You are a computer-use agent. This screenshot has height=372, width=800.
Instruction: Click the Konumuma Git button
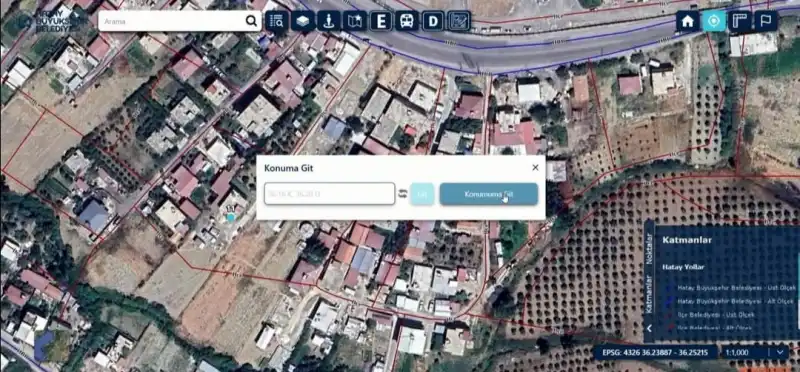click(x=489, y=194)
